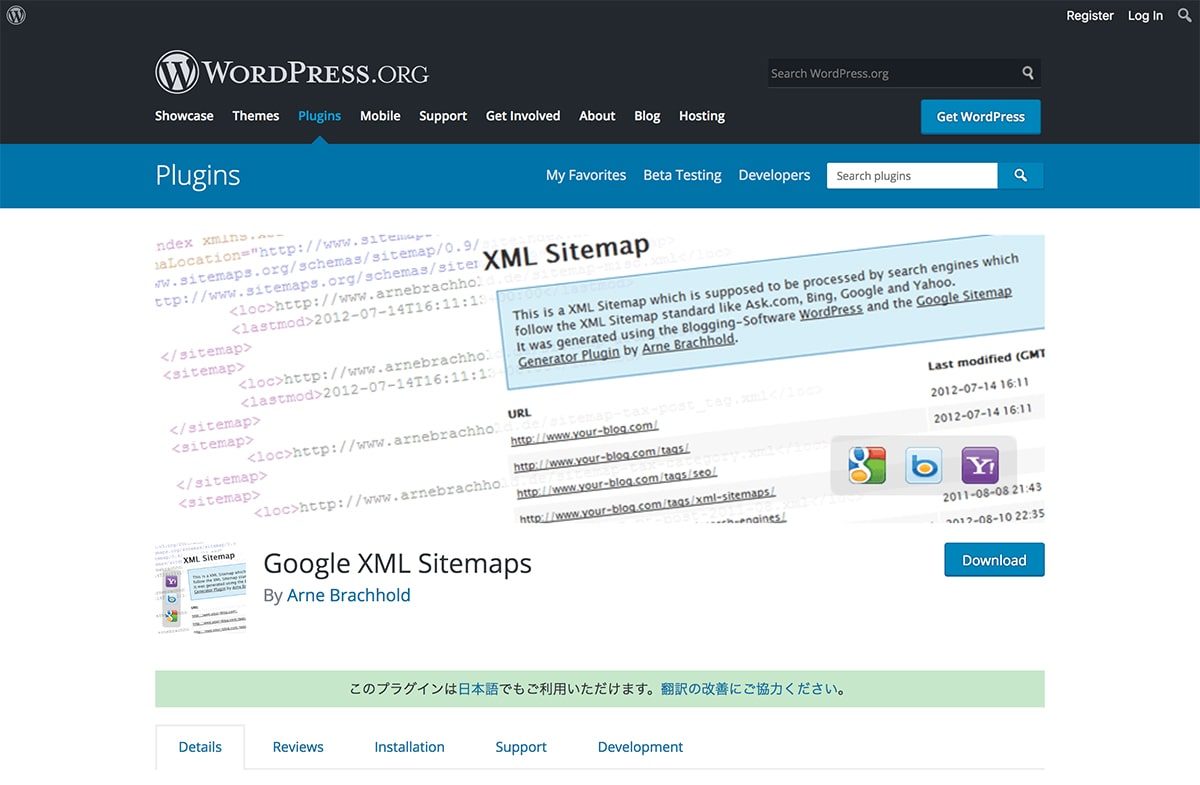Screen dimensions: 1200x785
Task: Open the Hosting navigation link
Action: point(701,116)
